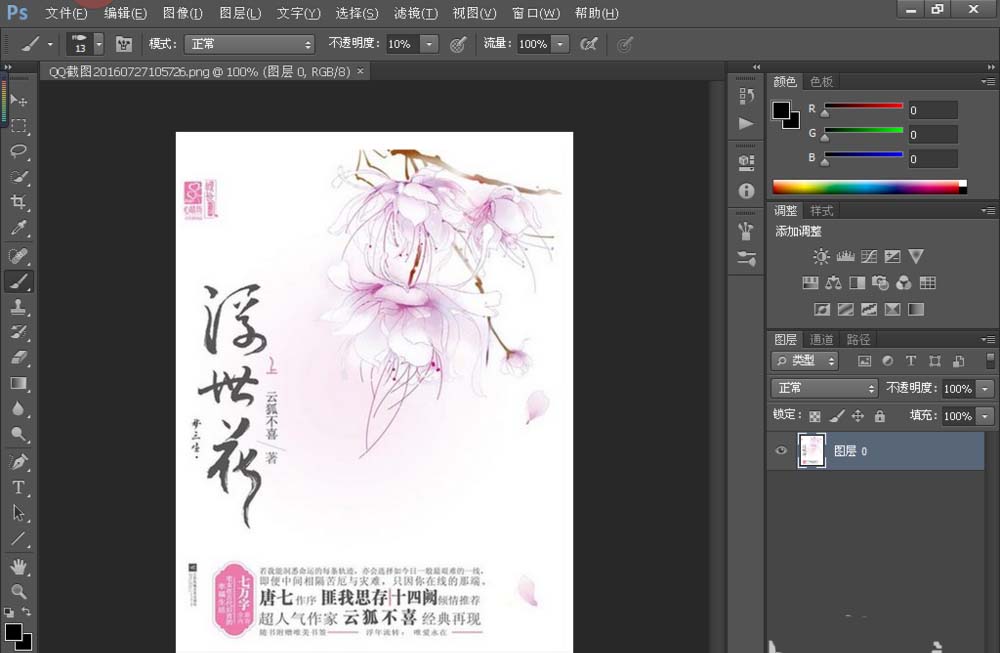Hide layer 图层 0 with eye icon
Screen dimensions: 1000x653
[x=782, y=451]
